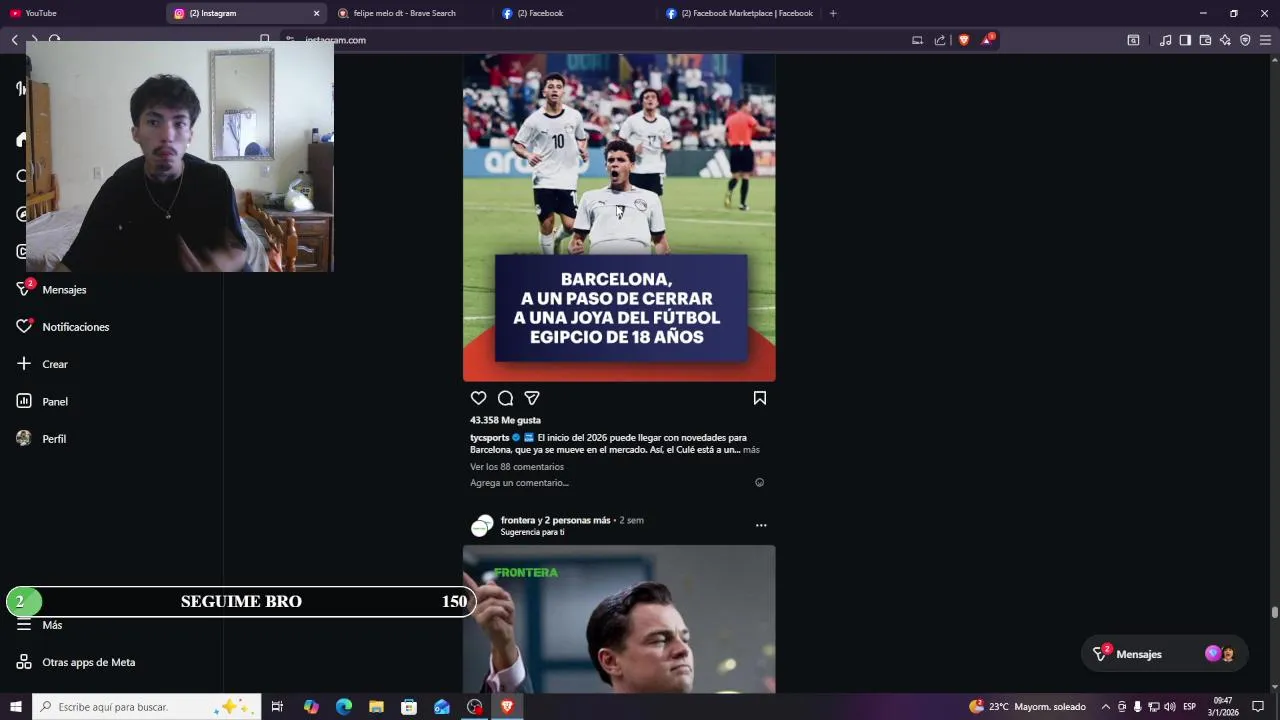Toggle the browser sidebar panel
Image resolution: width=1280 pixels, height=720 pixels.
tap(1185, 40)
